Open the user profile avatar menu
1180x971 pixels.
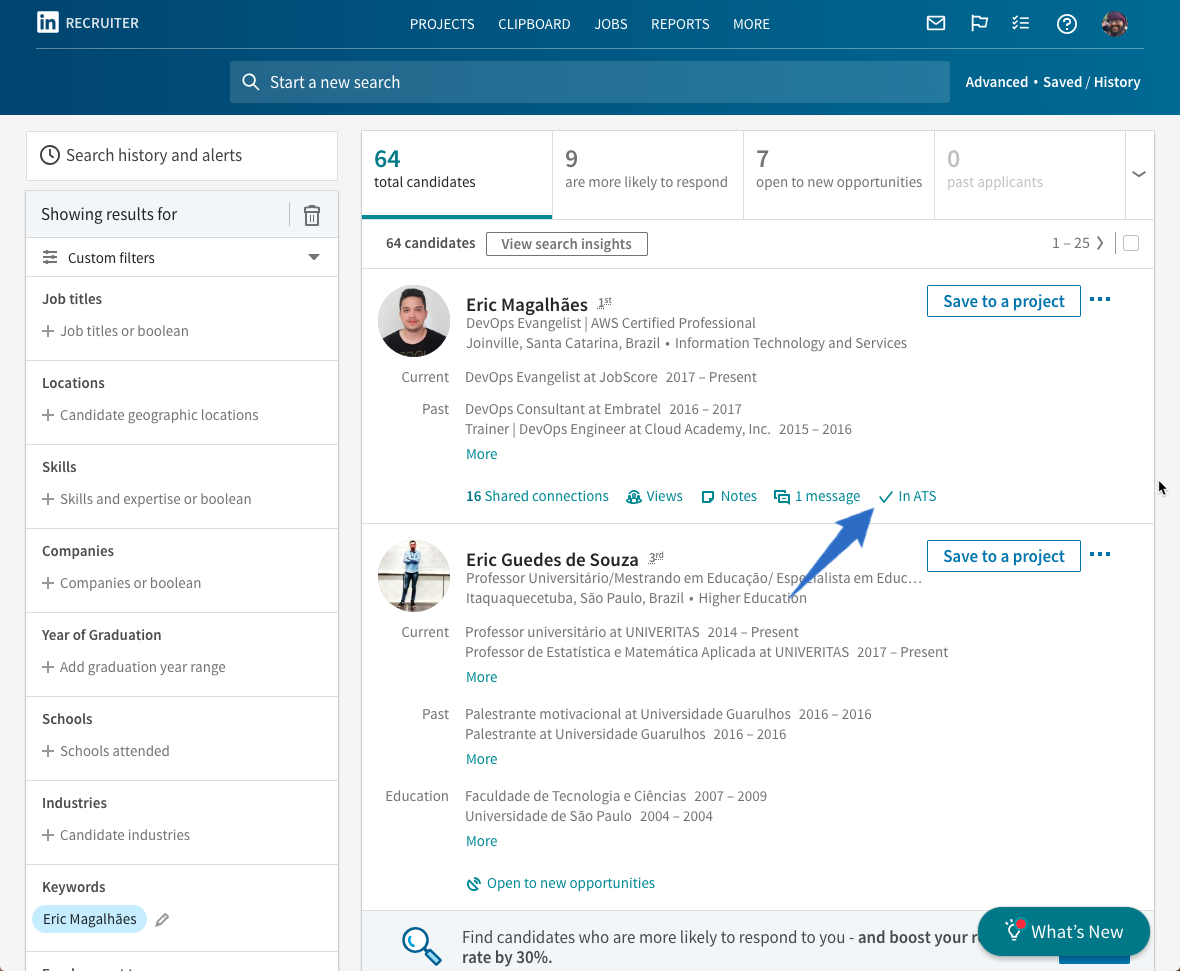pos(1115,24)
